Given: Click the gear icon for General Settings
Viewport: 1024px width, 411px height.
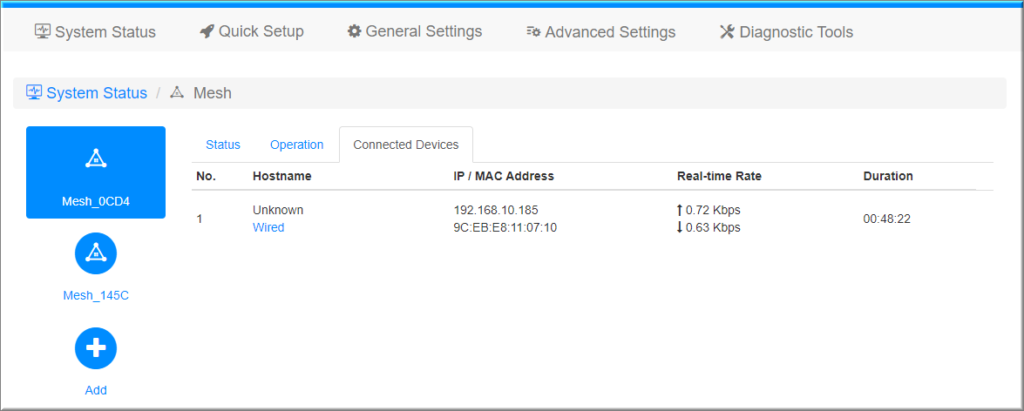Looking at the screenshot, I should [x=354, y=31].
